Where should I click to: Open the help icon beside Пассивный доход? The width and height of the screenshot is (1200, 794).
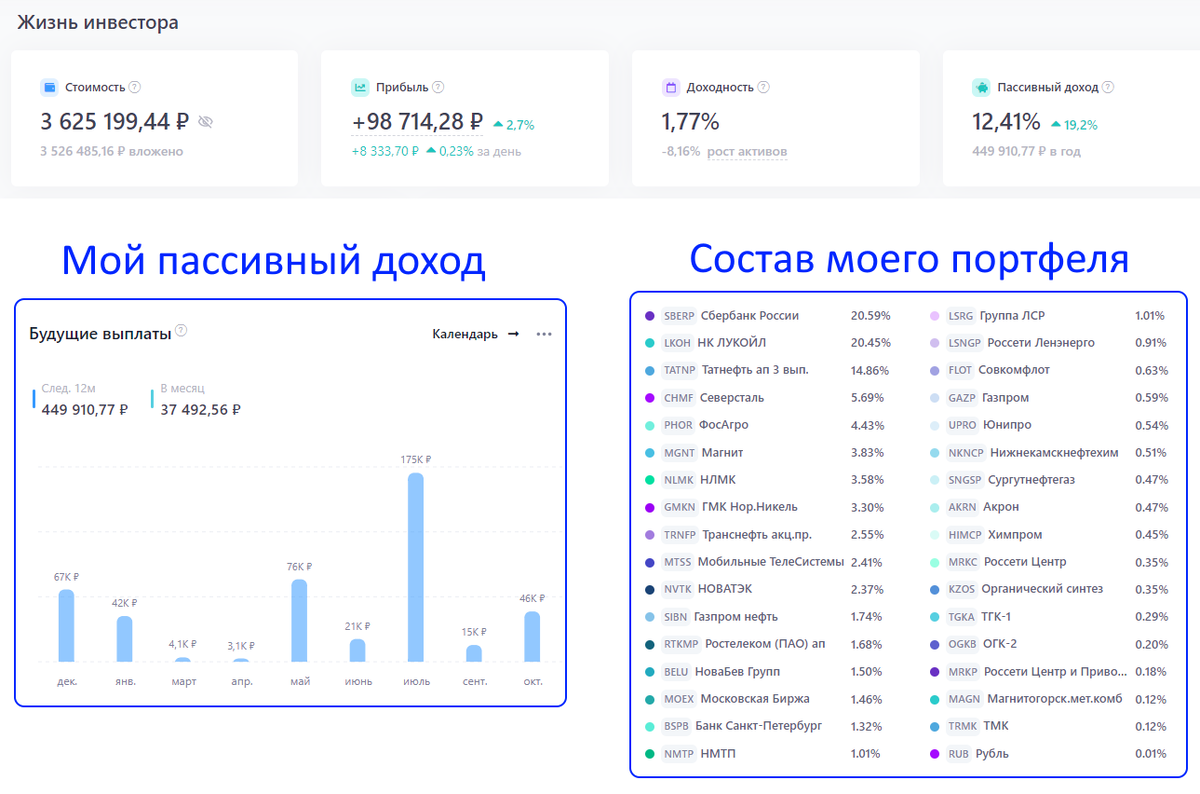tap(1107, 87)
